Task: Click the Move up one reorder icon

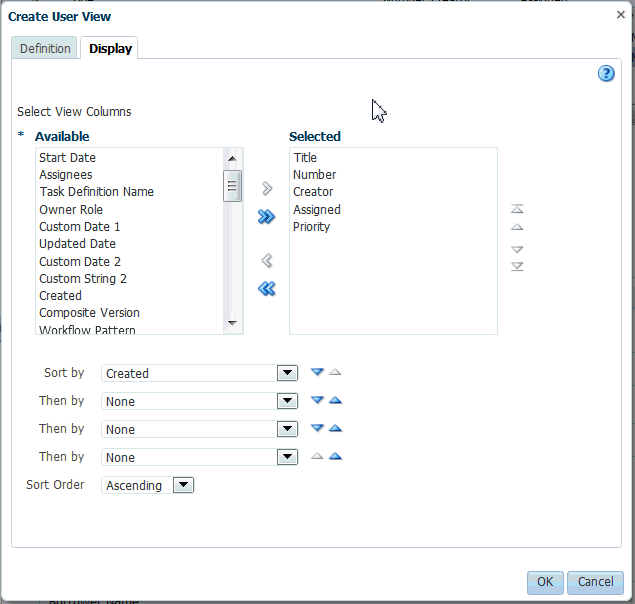Action: click(517, 227)
